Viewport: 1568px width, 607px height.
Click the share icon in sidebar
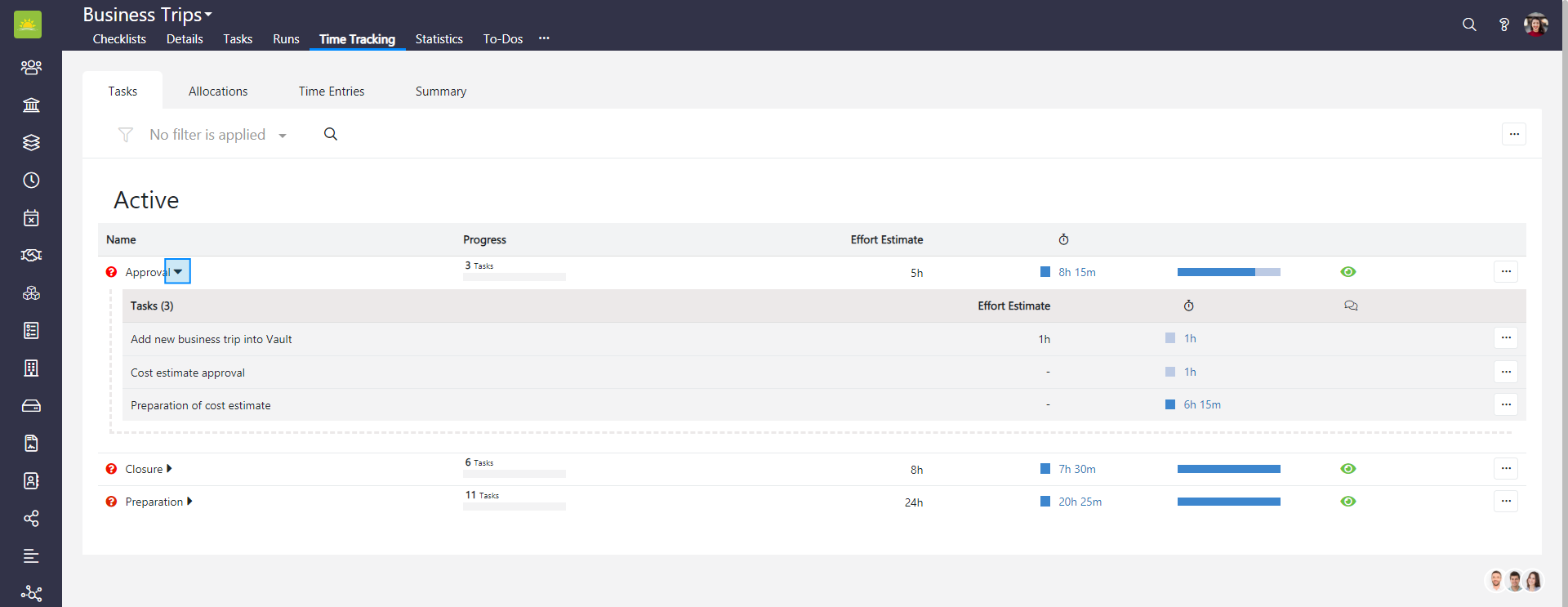[31, 519]
